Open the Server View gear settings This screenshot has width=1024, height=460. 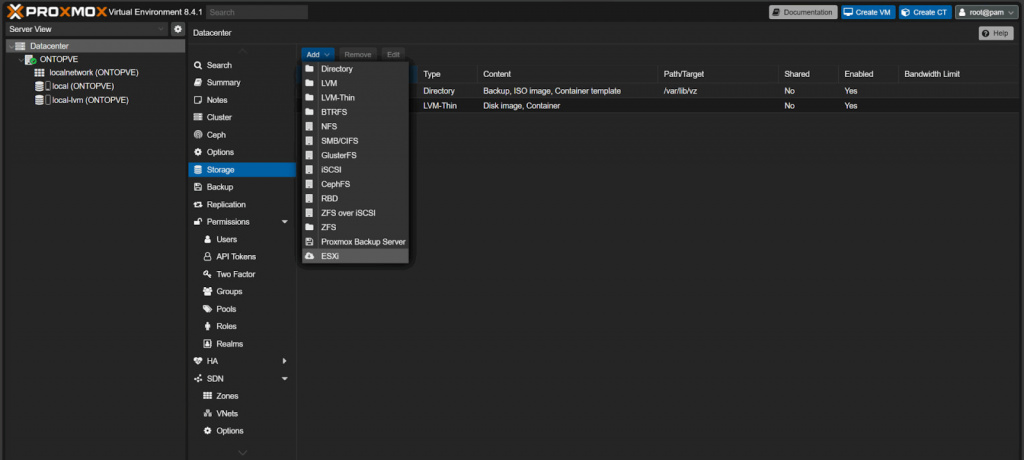click(x=178, y=29)
